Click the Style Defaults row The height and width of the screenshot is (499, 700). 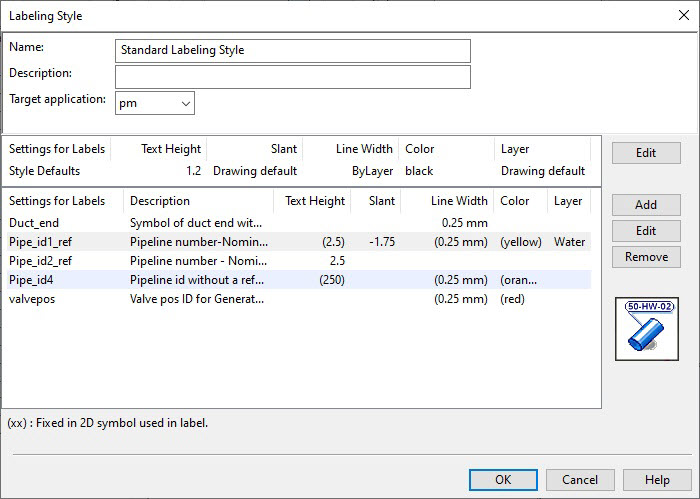coord(299,171)
